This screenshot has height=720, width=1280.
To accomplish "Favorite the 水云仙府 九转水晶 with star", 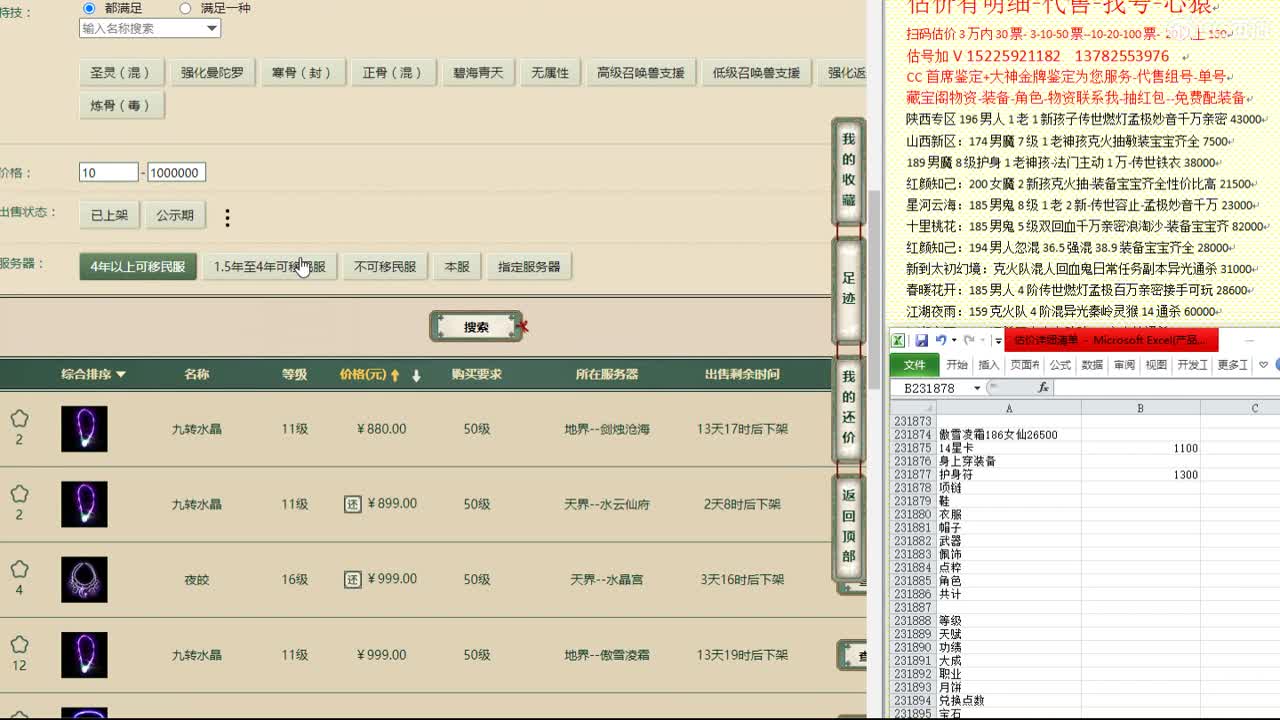I will 19,494.
